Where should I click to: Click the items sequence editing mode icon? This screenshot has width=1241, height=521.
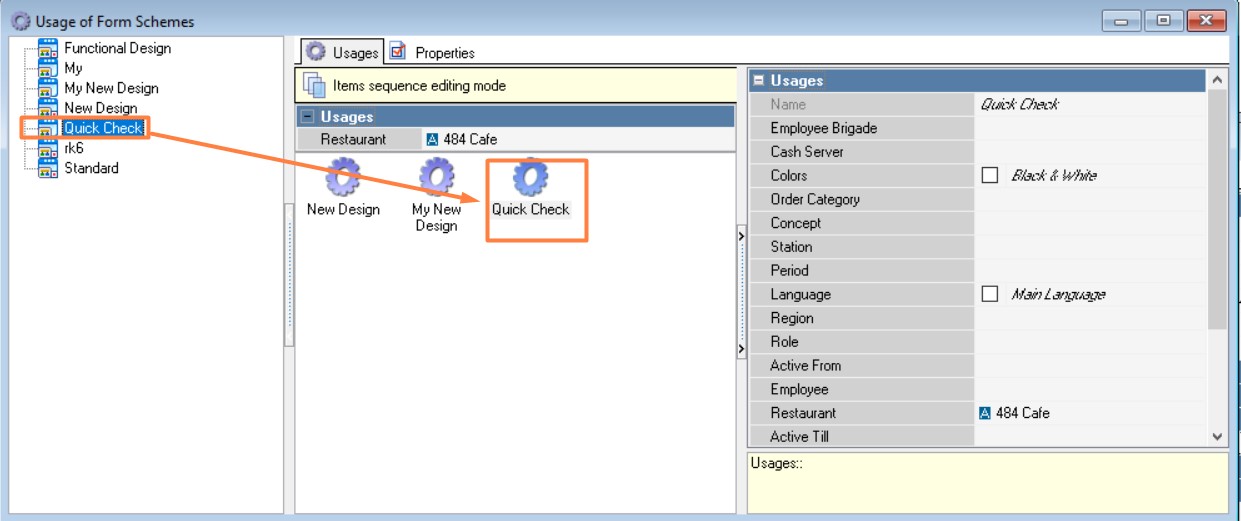(x=315, y=86)
